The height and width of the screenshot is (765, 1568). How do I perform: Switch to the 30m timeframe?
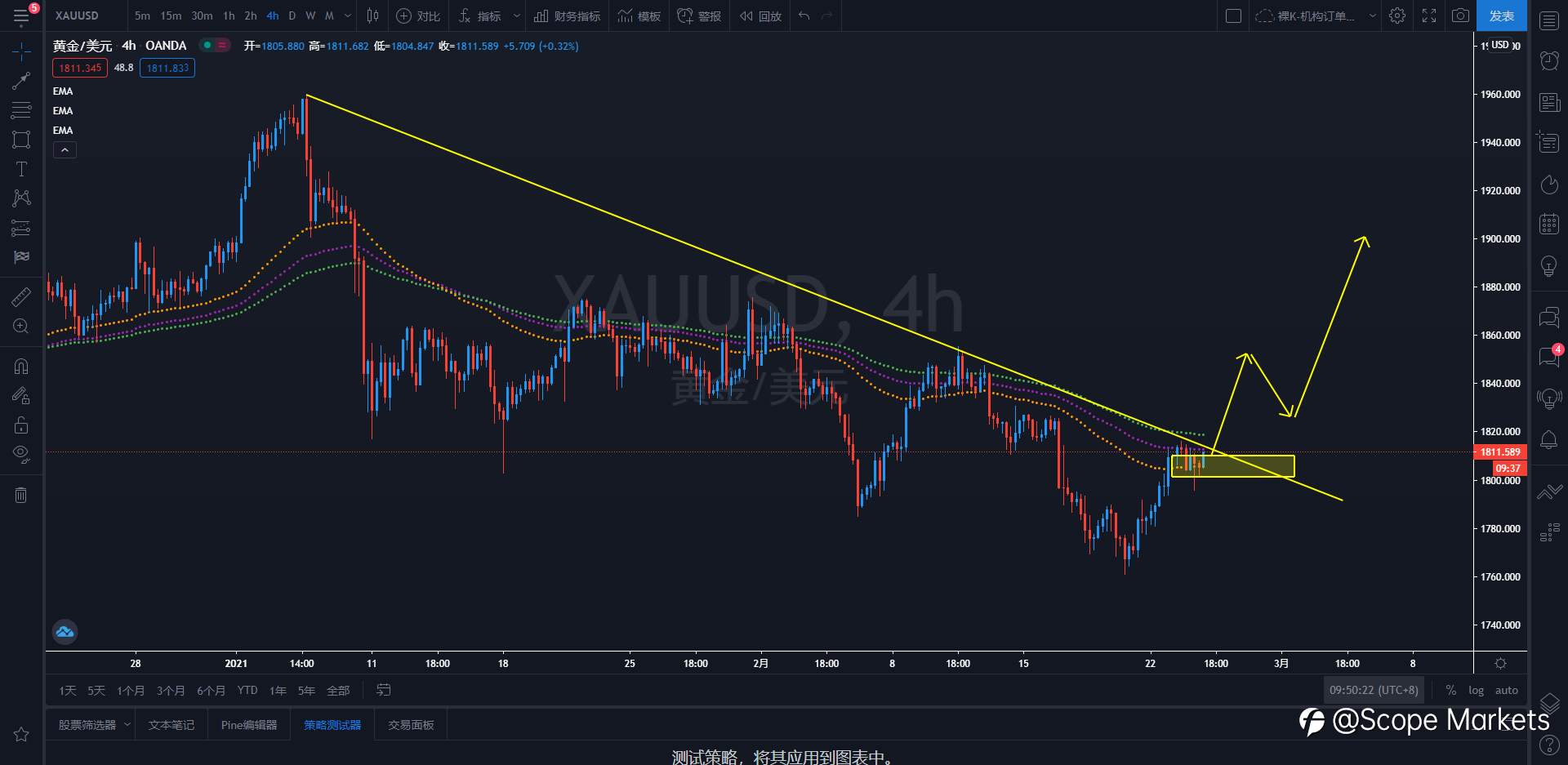click(x=202, y=16)
